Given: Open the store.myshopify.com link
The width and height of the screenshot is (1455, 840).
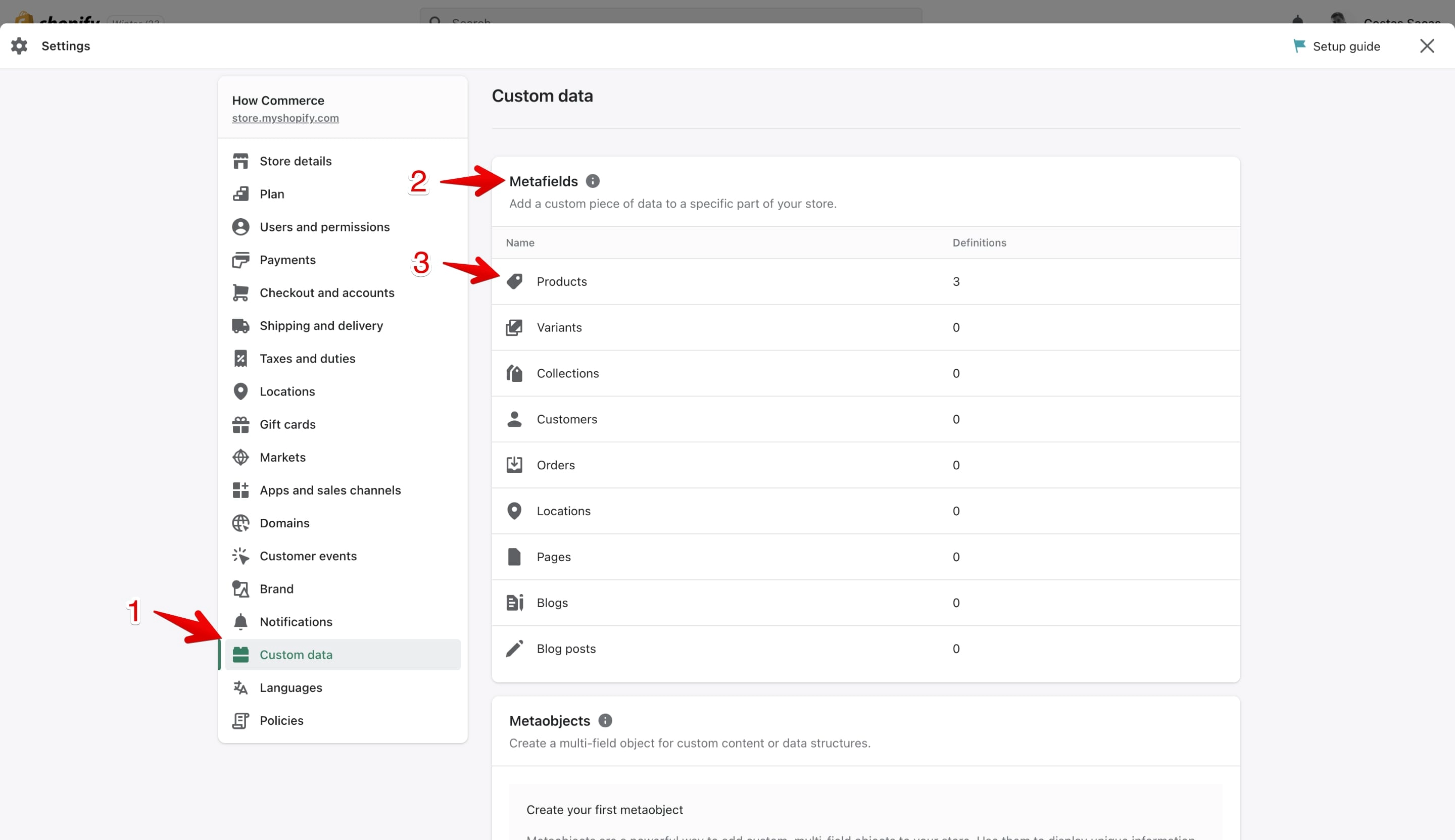Looking at the screenshot, I should (285, 118).
